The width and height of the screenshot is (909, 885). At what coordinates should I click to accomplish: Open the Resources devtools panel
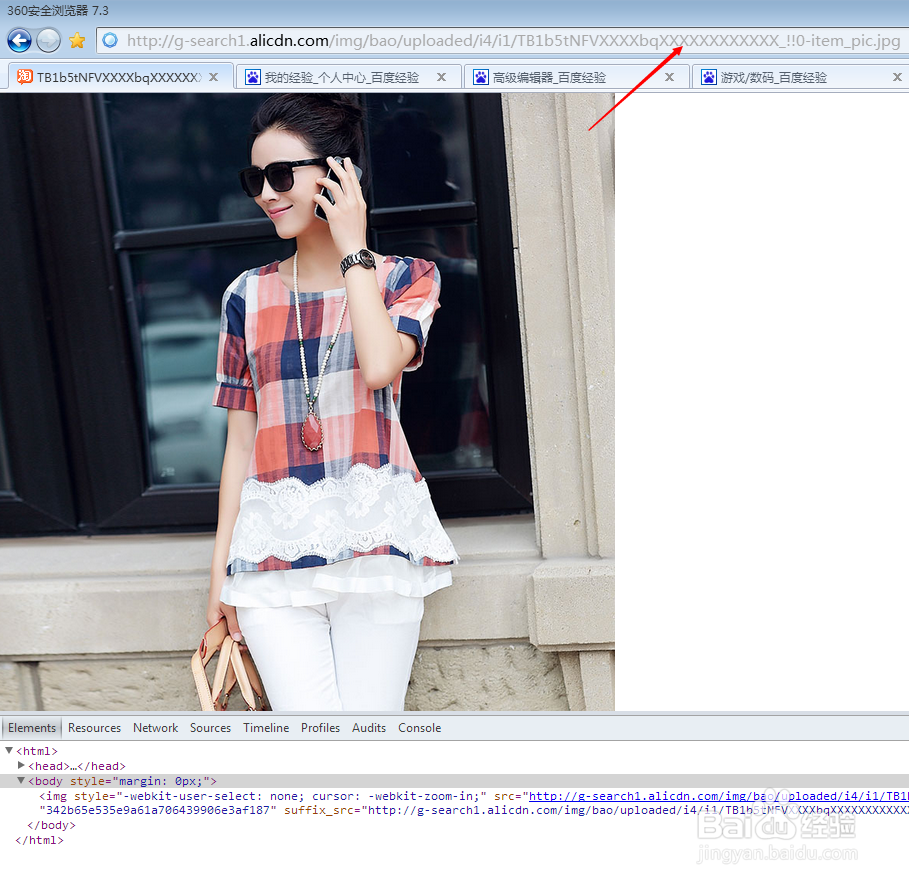pyautogui.click(x=94, y=728)
